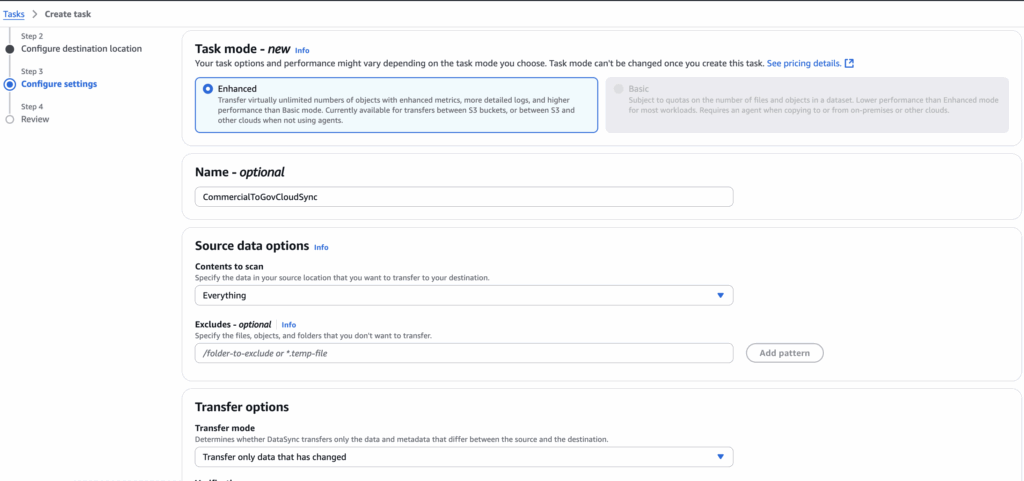
Task: Go to Tasks breadcrumb link
Action: (x=12, y=15)
